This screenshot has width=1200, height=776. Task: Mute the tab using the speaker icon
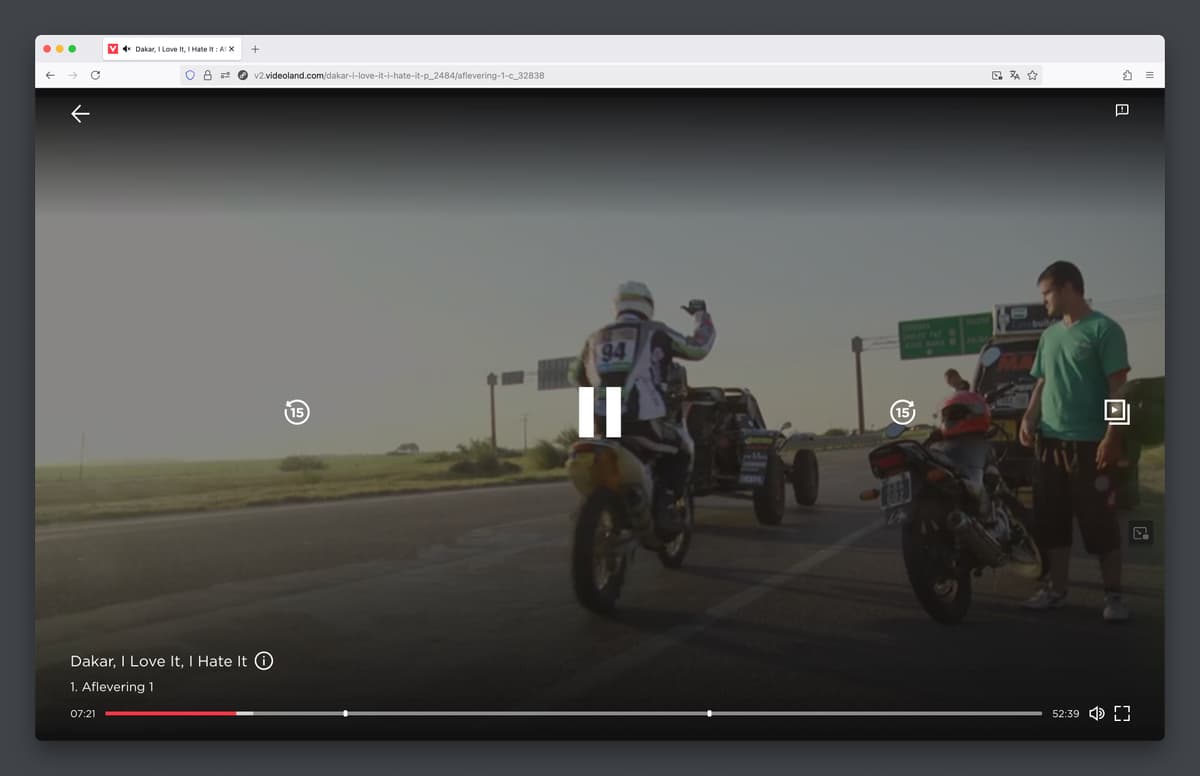click(127, 49)
